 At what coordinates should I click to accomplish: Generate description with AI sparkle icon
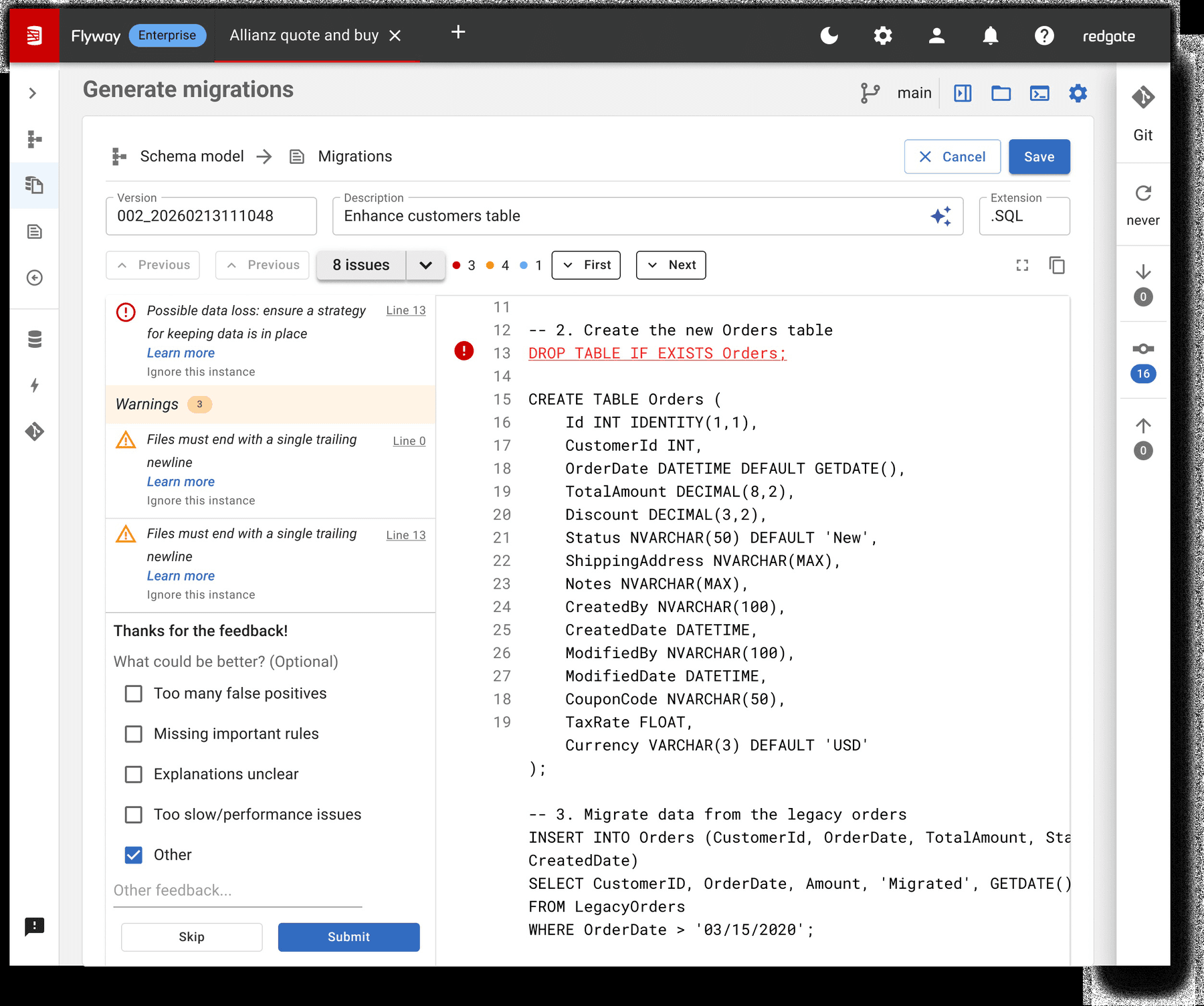click(941, 216)
